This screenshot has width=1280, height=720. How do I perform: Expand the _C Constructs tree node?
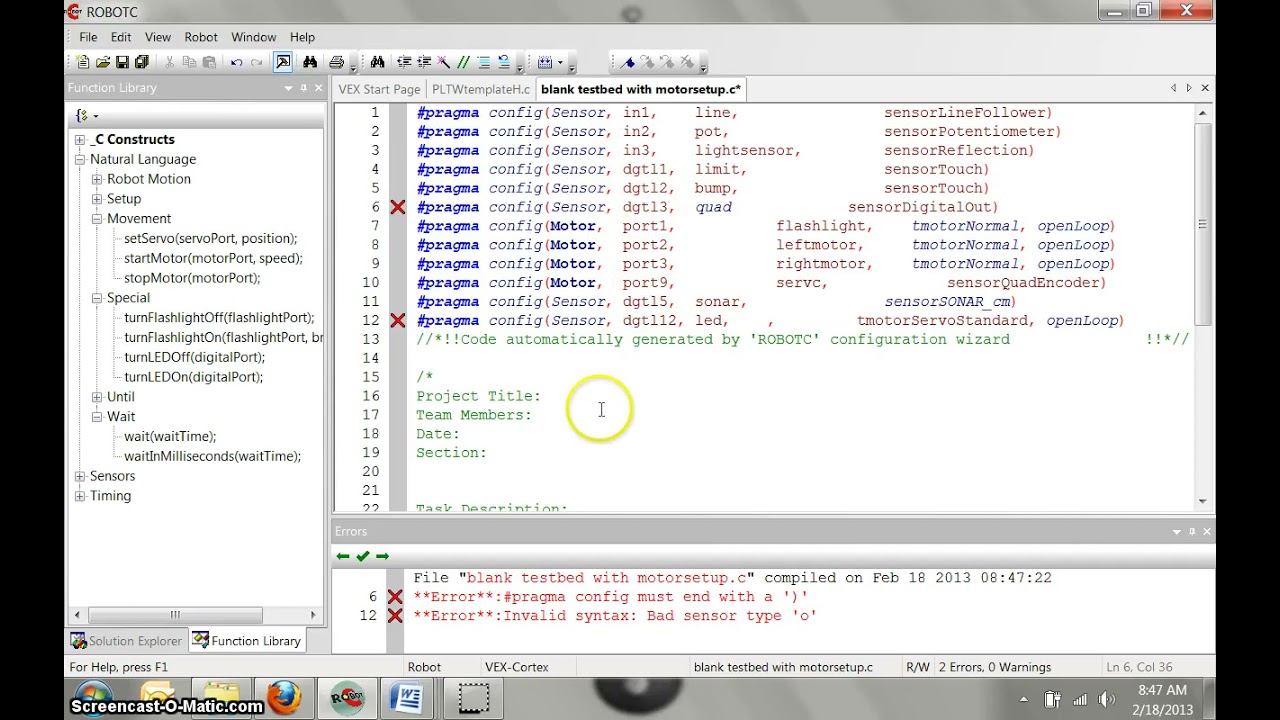coord(80,140)
